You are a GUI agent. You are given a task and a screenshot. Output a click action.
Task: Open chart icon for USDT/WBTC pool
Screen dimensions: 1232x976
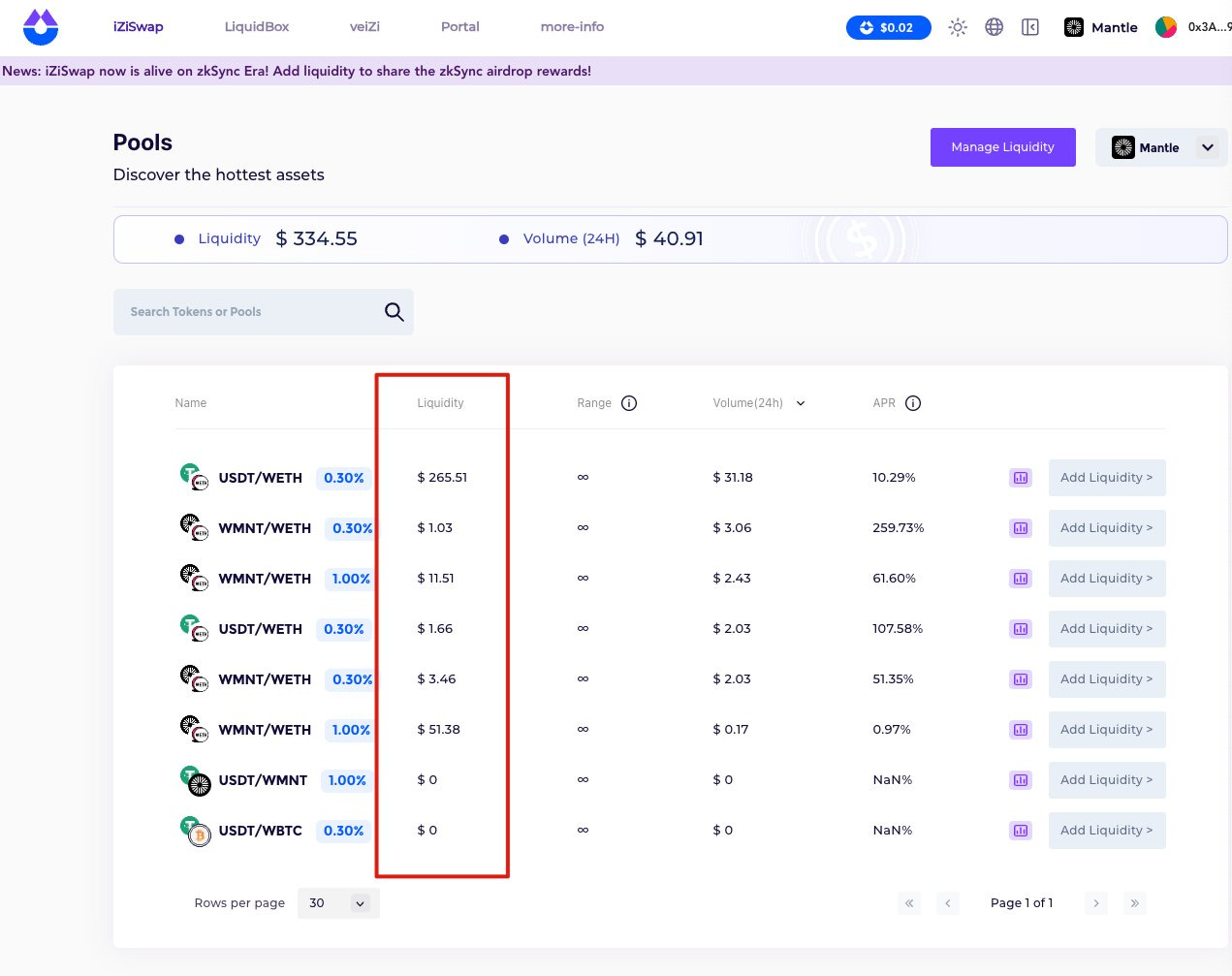[x=1021, y=831]
